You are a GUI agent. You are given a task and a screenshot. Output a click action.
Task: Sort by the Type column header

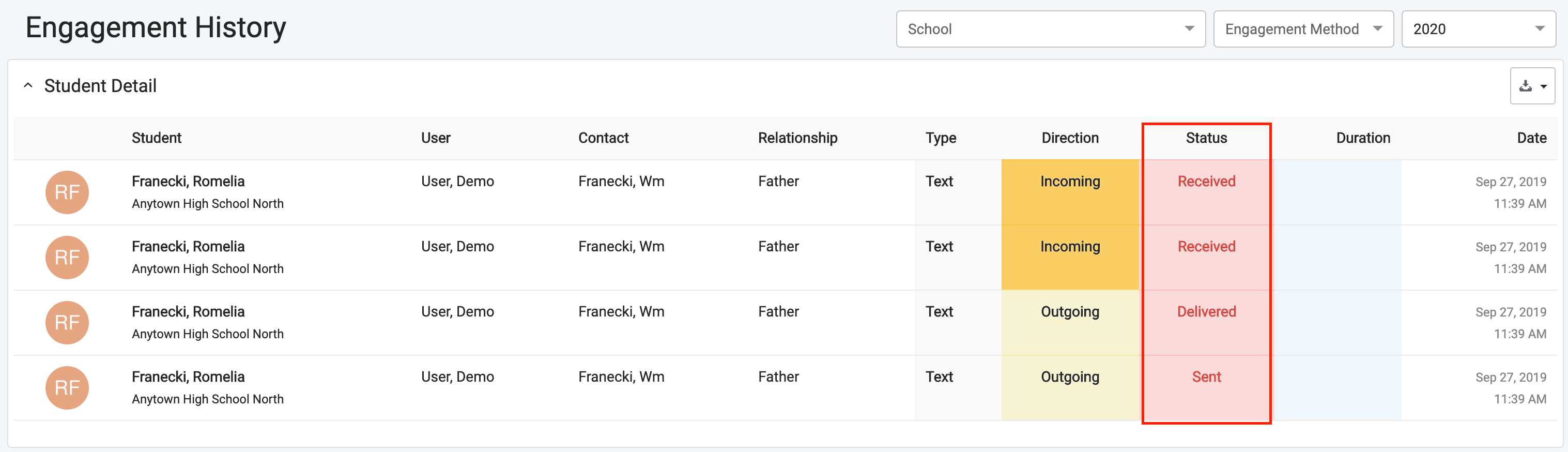941,138
